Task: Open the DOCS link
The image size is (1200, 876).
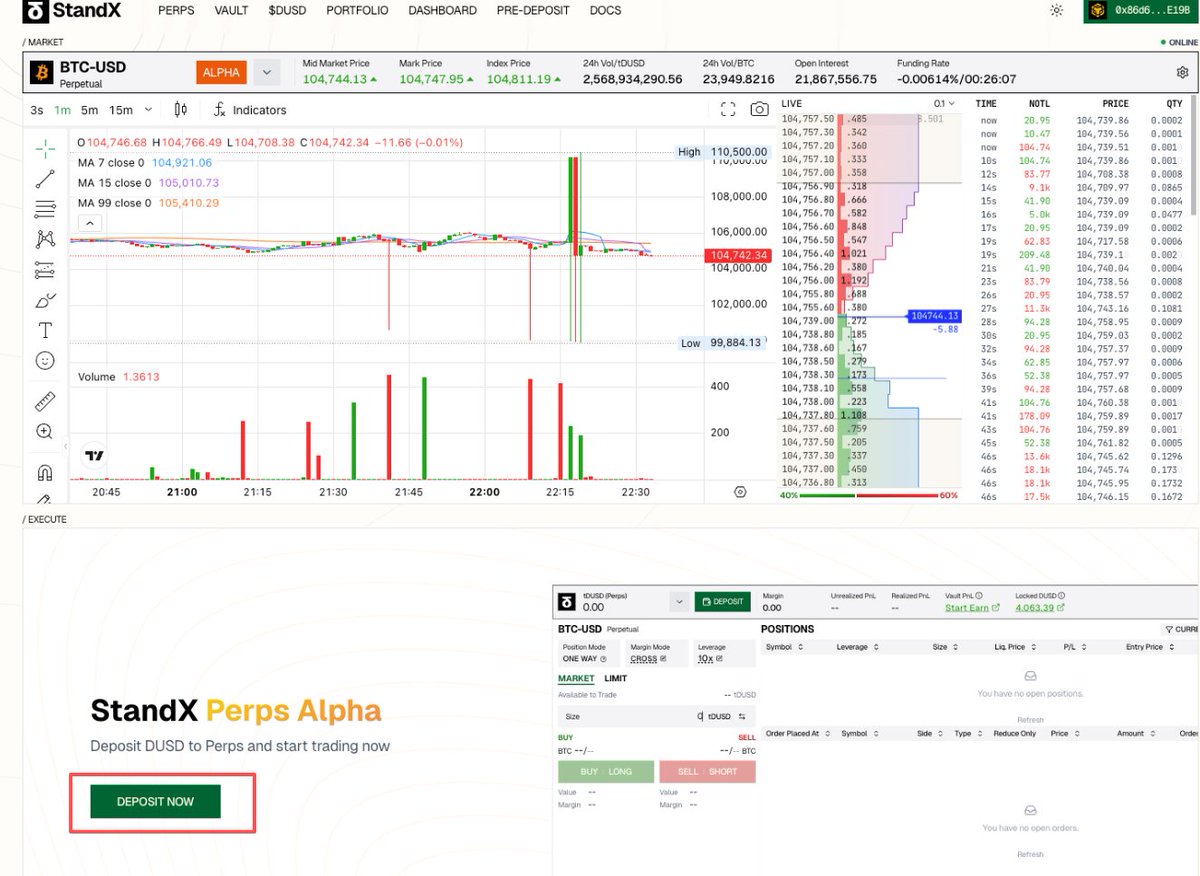Action: point(605,11)
